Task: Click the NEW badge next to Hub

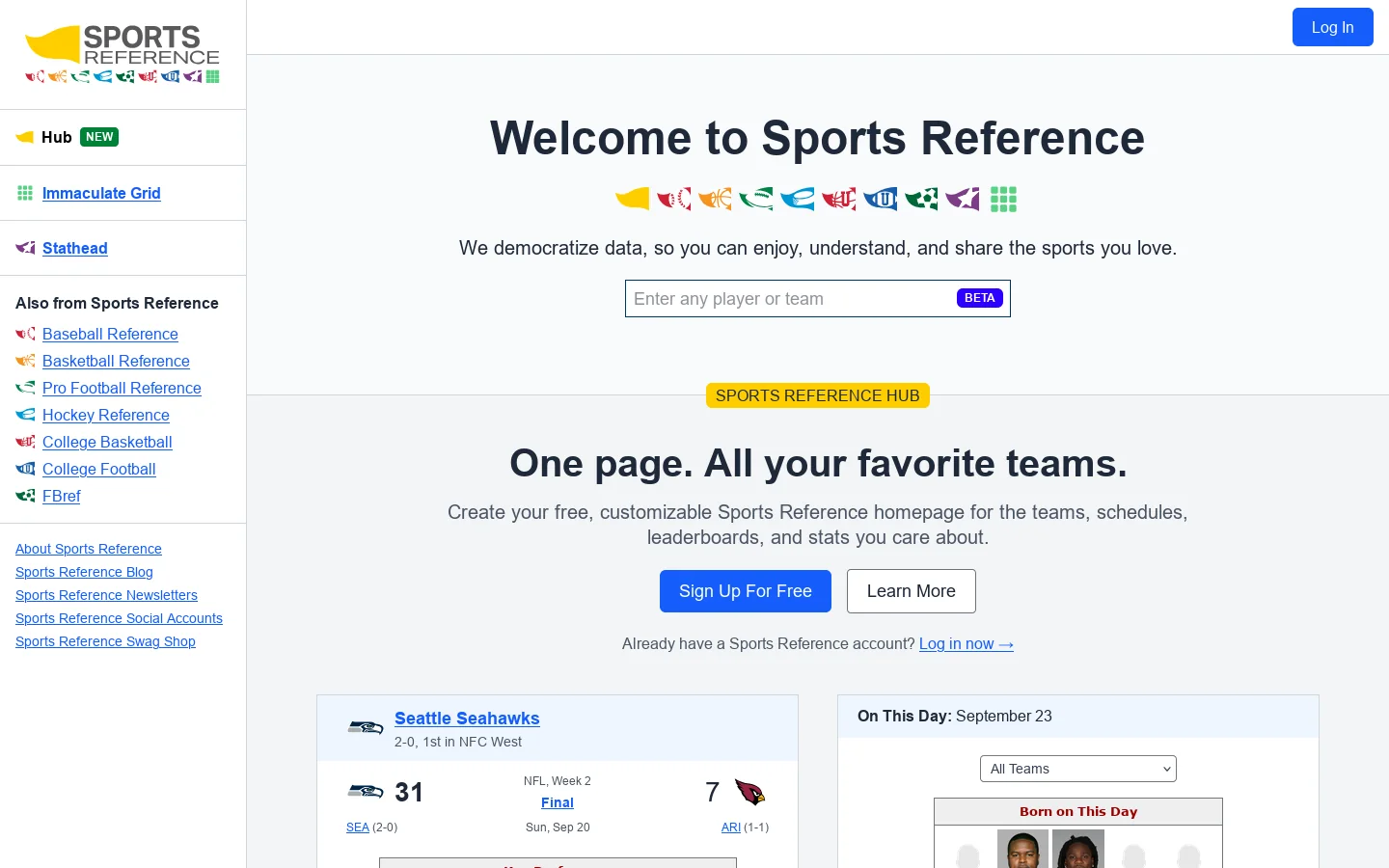Action: pyautogui.click(x=99, y=137)
